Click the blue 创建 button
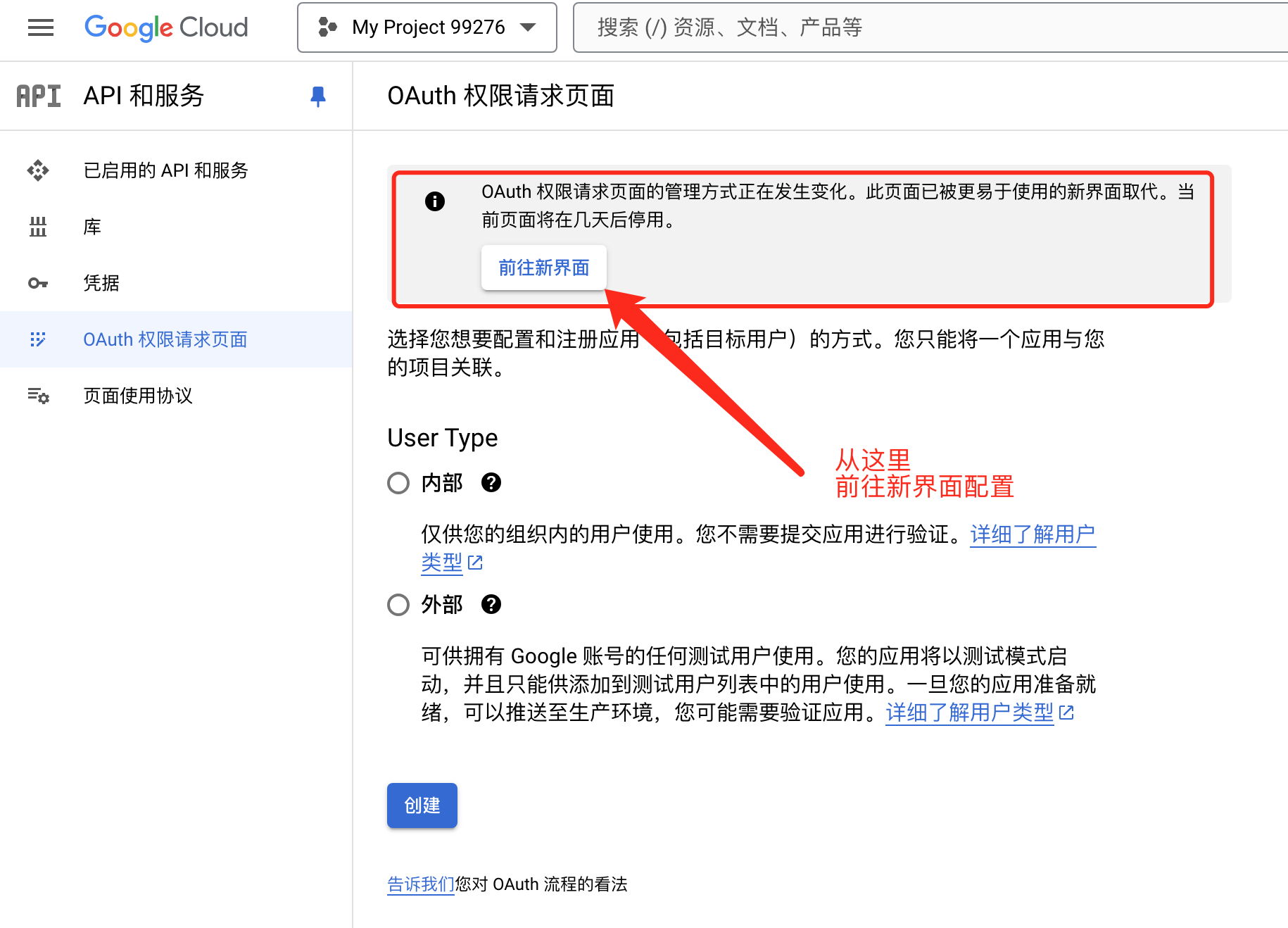Screen dimensions: 1288x928 pyautogui.click(x=422, y=805)
